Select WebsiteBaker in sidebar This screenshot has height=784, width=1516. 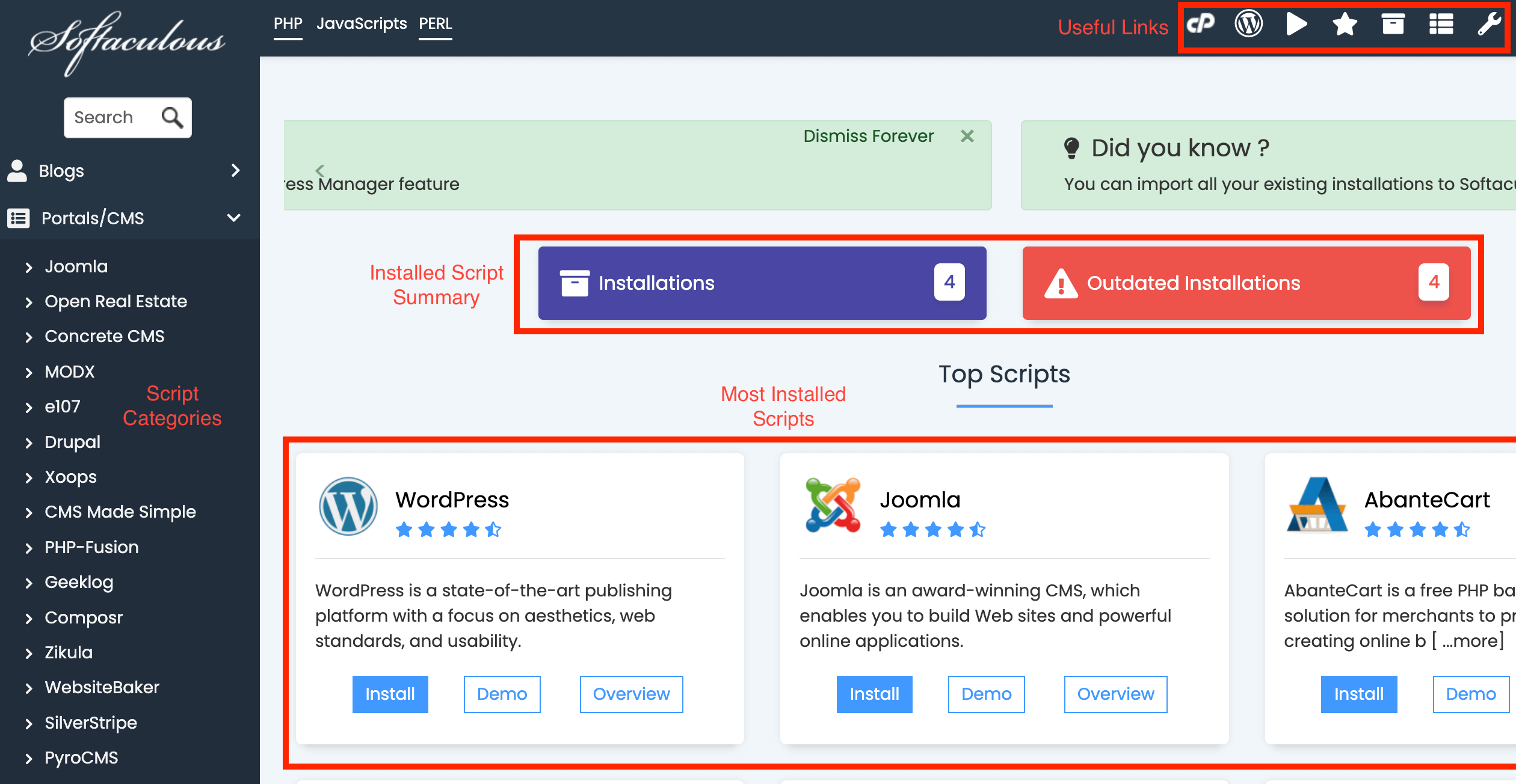(102, 687)
